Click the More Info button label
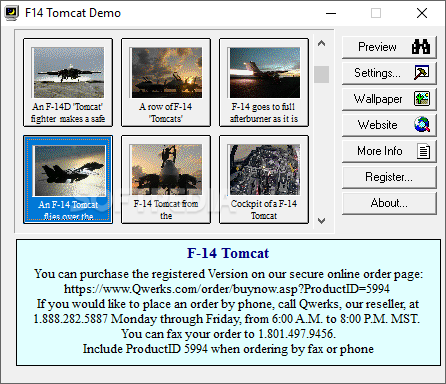 click(x=380, y=151)
